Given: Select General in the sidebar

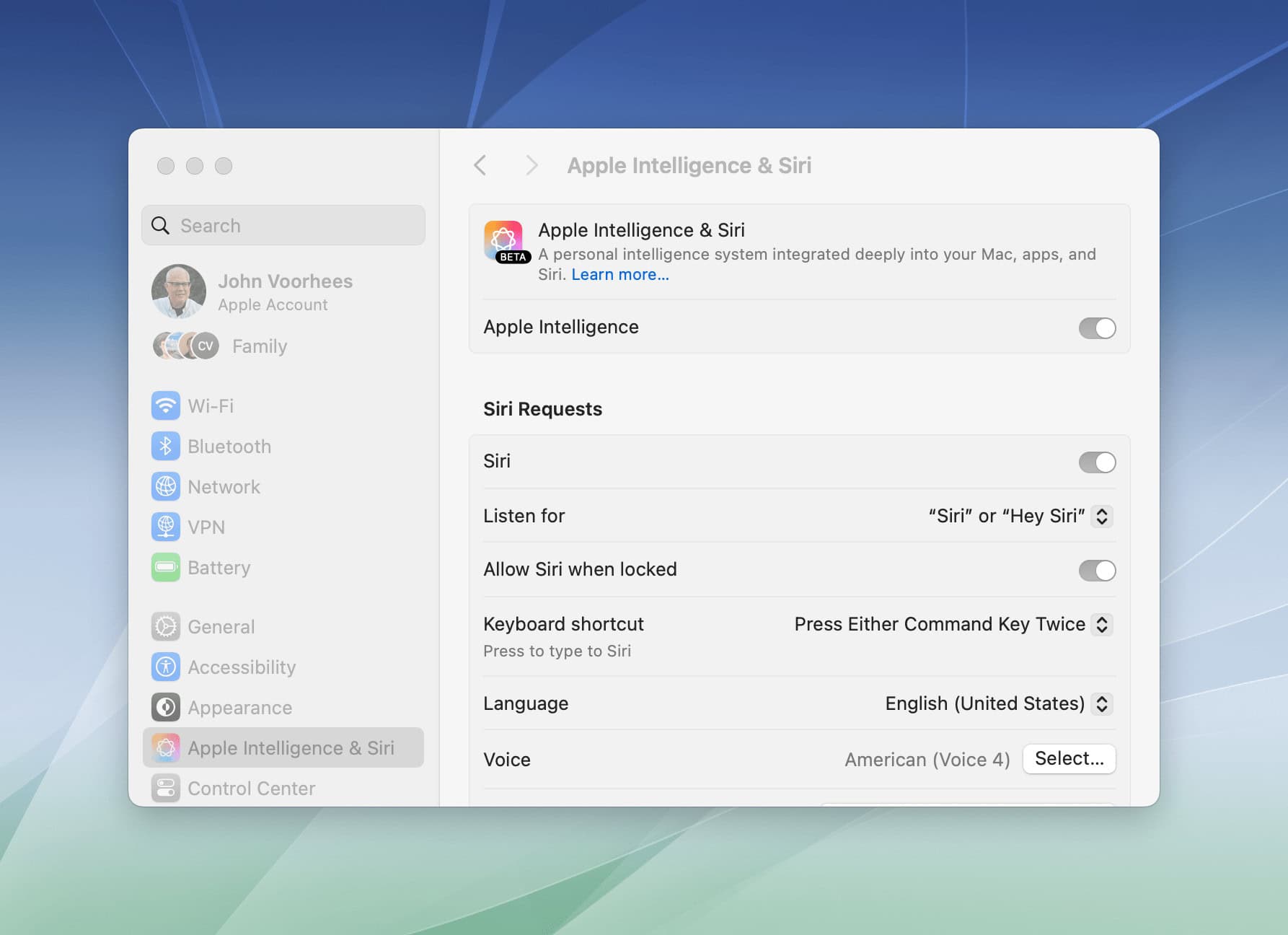Looking at the screenshot, I should coord(283,626).
